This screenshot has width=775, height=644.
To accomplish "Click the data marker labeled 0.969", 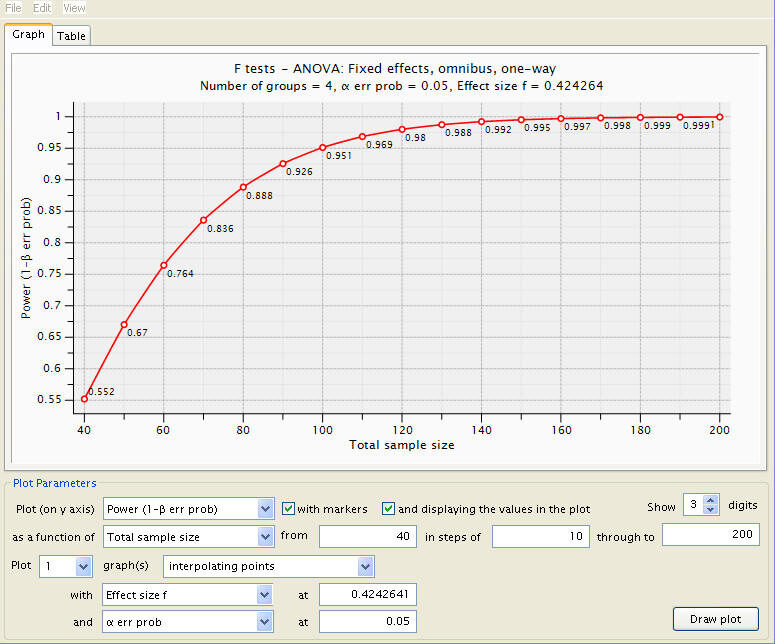I will [x=362, y=136].
